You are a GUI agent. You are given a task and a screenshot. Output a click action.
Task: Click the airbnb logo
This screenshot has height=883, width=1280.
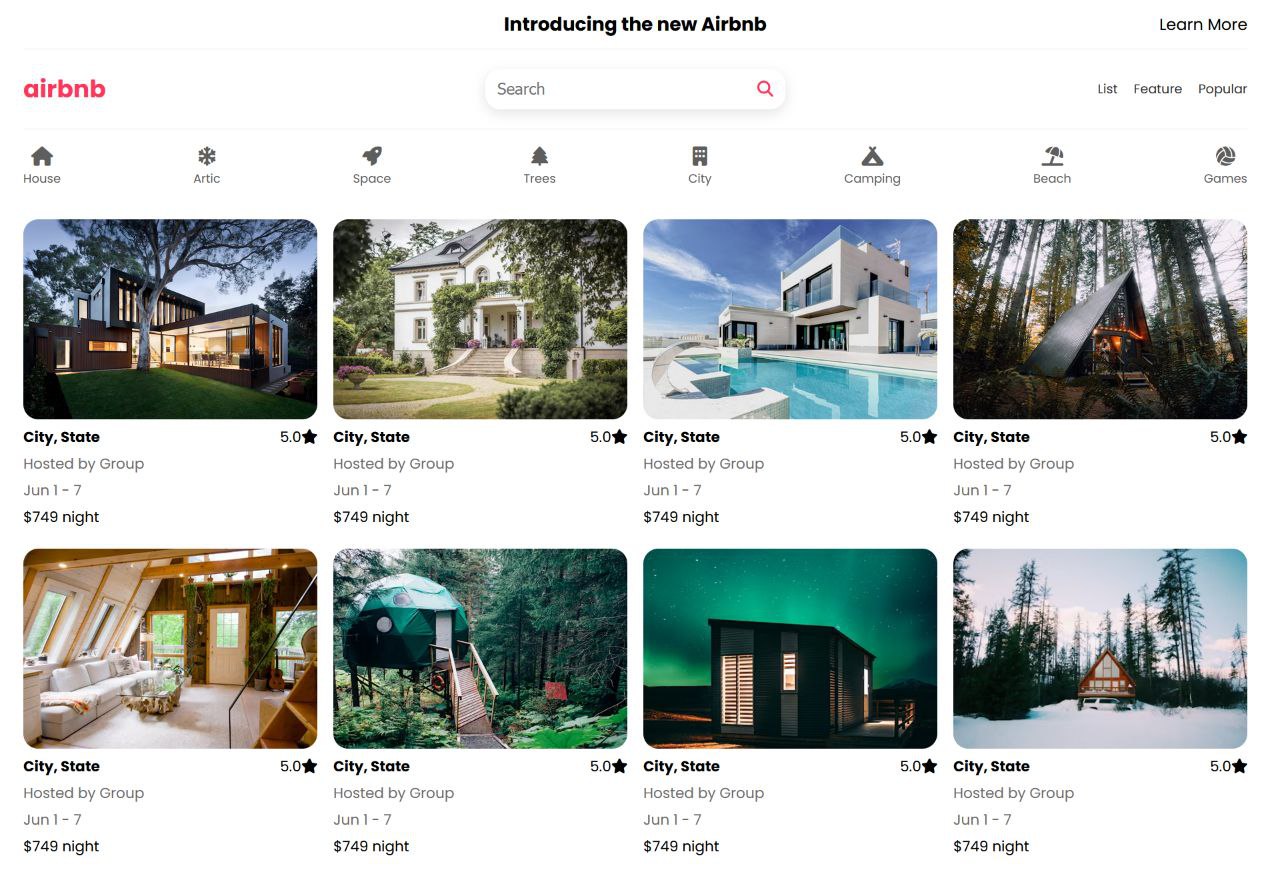tap(64, 89)
